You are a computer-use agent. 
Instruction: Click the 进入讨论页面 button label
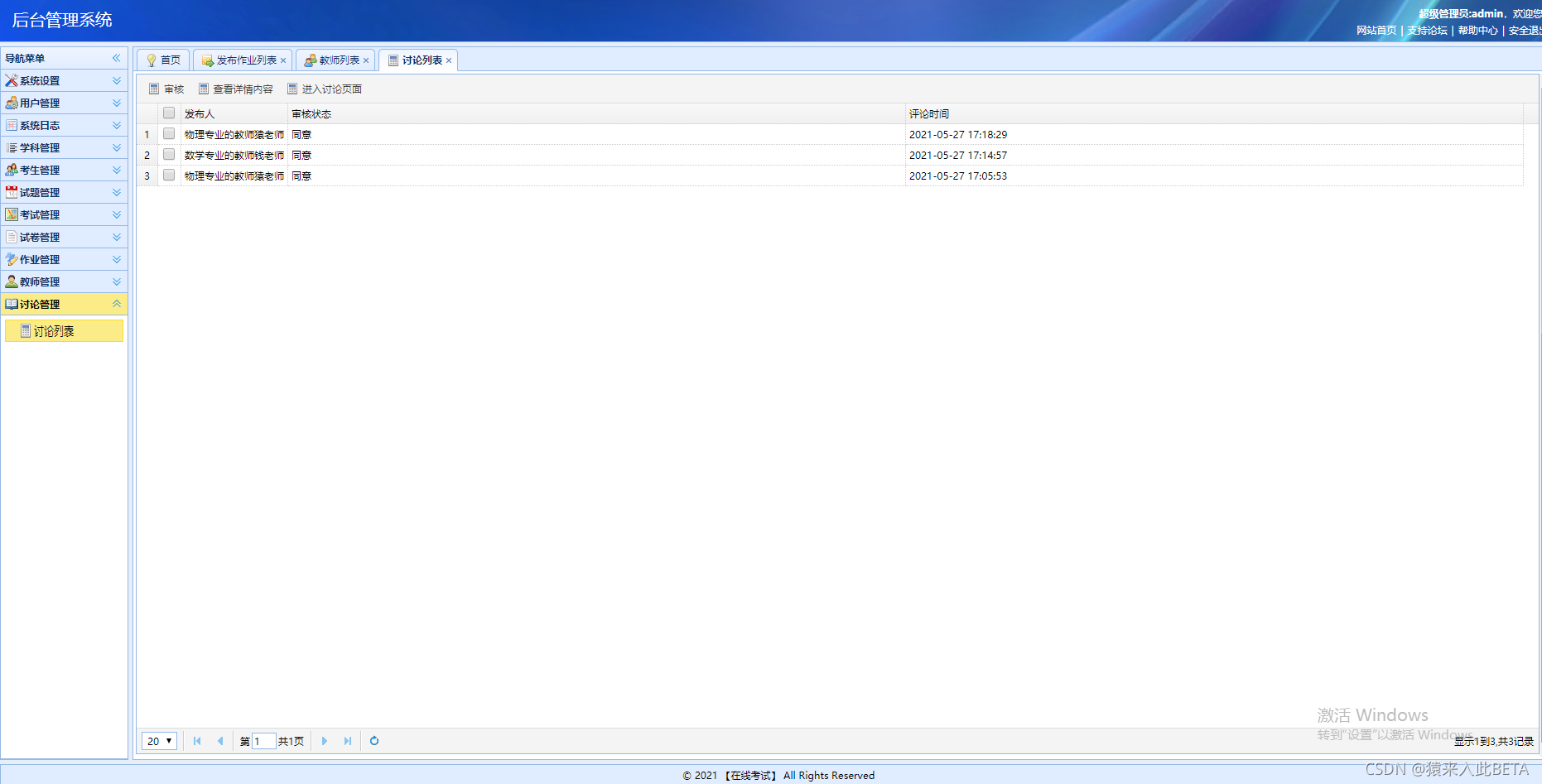coord(331,89)
